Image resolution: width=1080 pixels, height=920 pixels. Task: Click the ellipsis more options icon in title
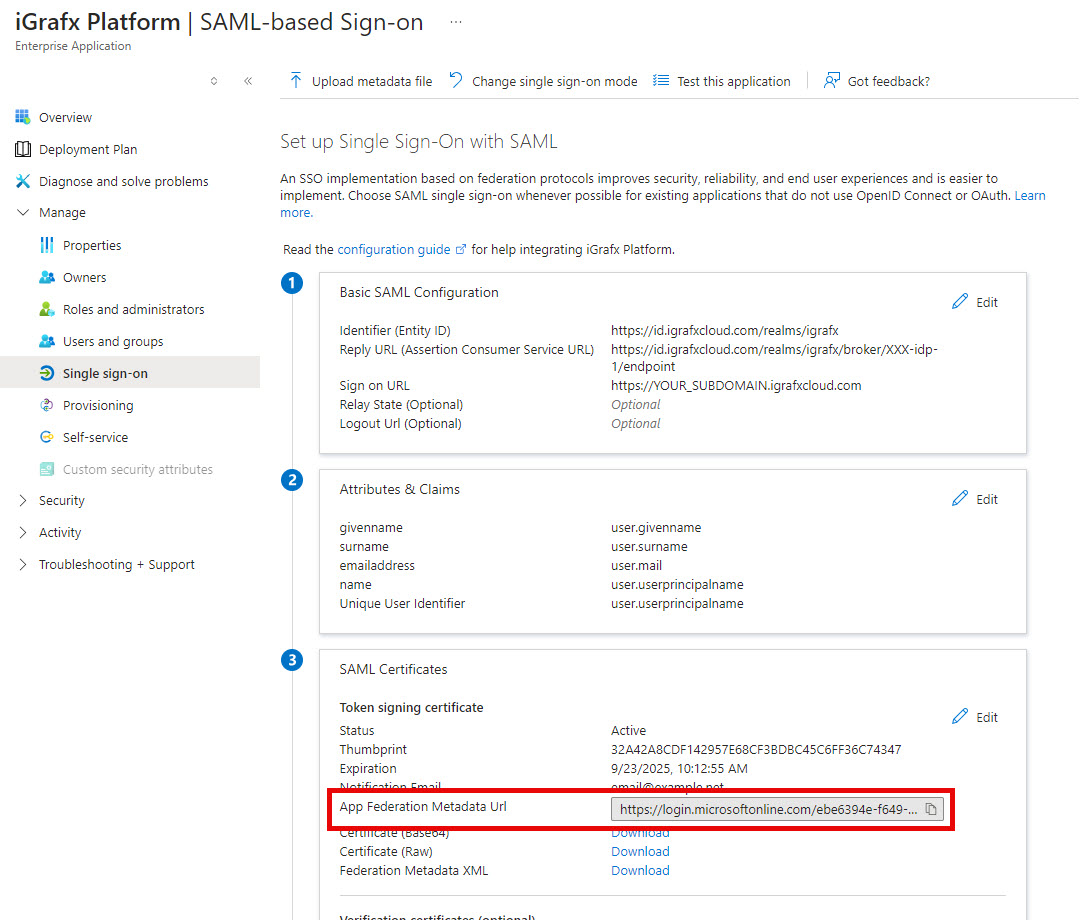(456, 22)
